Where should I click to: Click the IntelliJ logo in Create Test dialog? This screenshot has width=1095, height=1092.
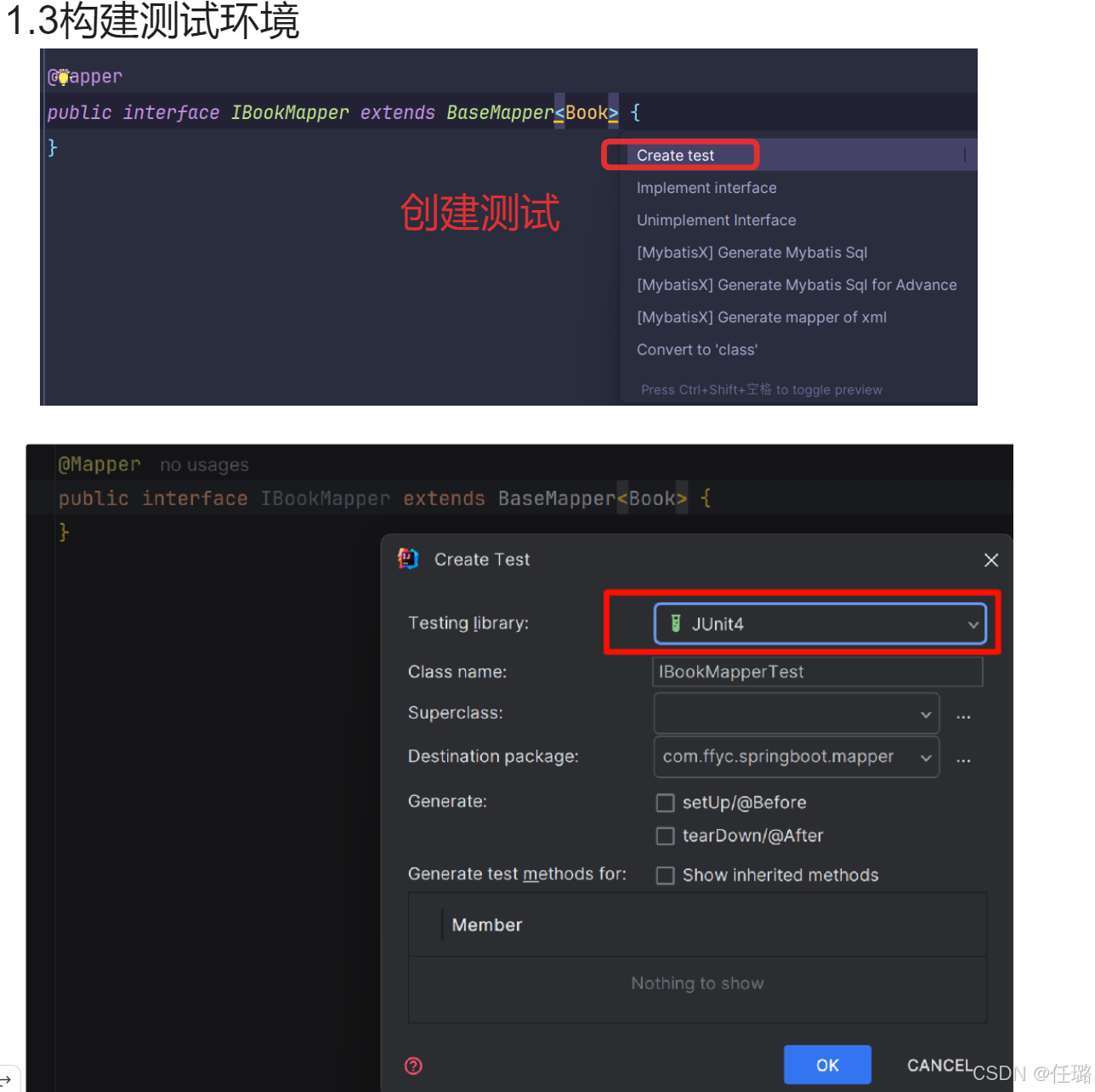point(408,559)
